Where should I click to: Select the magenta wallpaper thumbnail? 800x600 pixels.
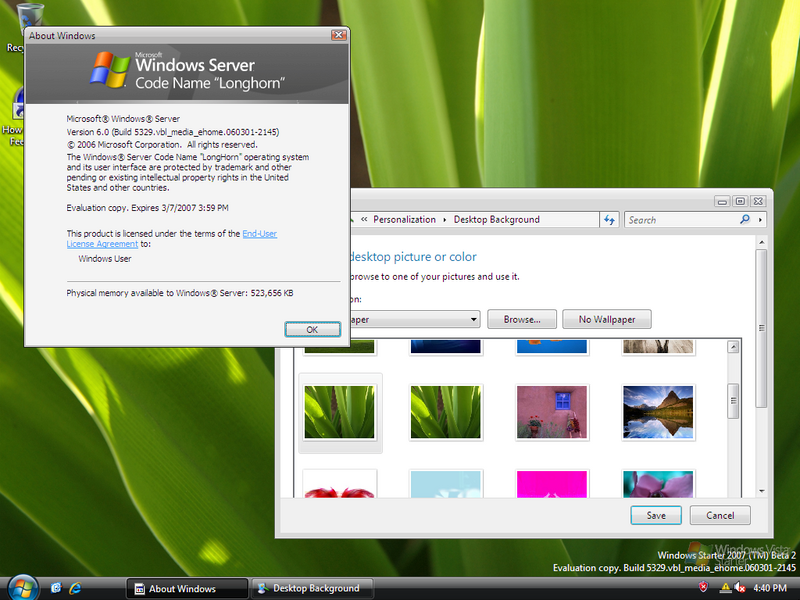tap(552, 484)
